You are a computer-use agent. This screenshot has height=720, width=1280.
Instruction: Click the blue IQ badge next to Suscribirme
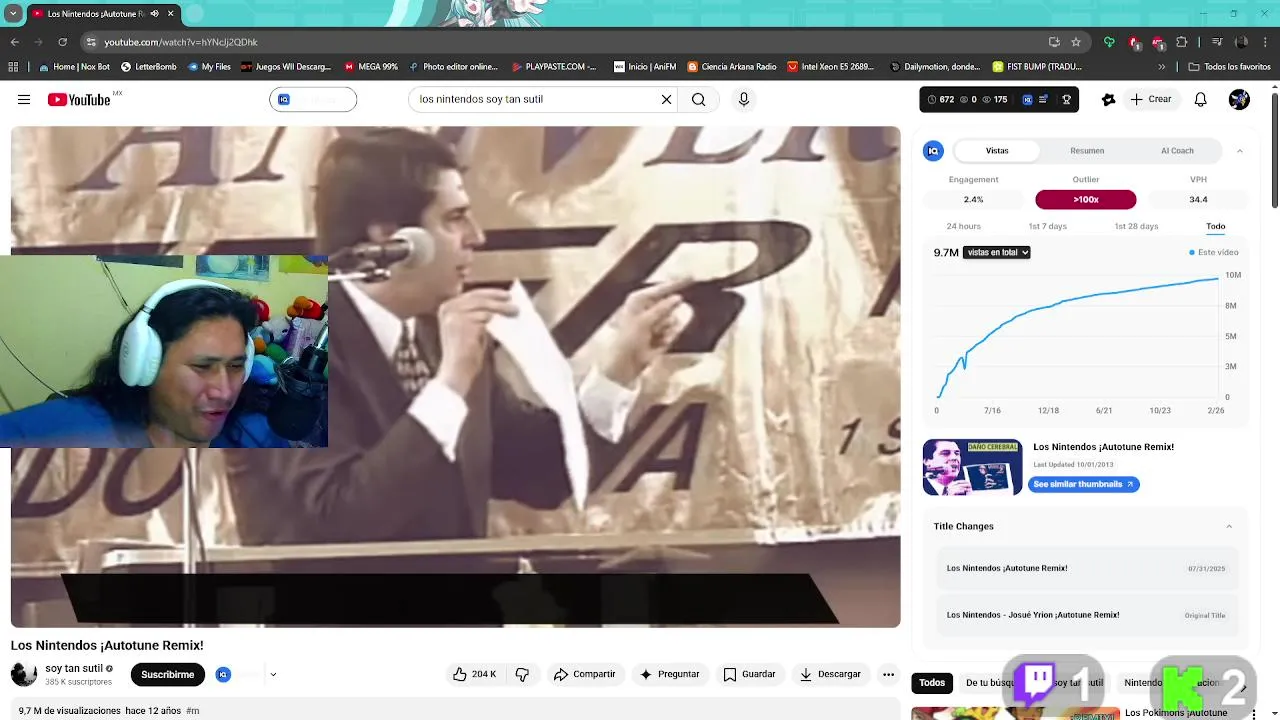pyautogui.click(x=223, y=674)
